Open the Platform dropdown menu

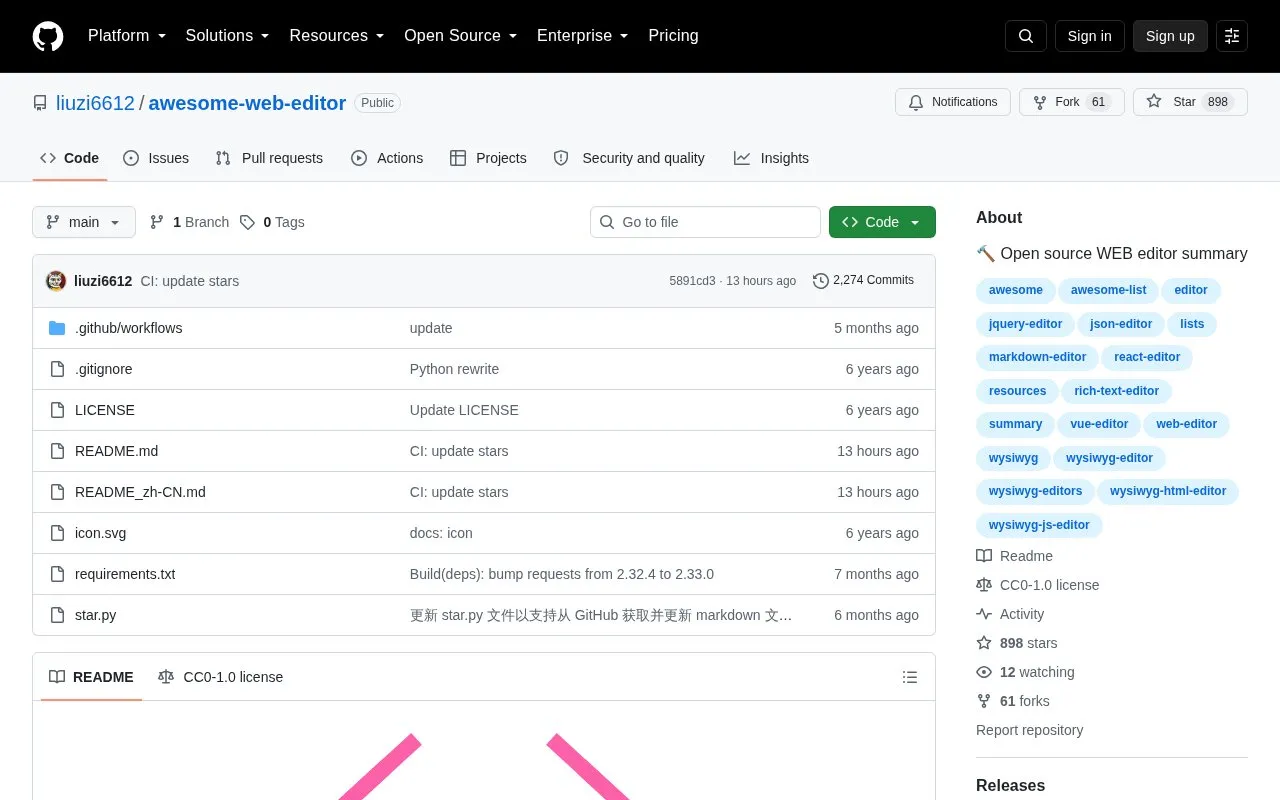pyautogui.click(x=127, y=36)
